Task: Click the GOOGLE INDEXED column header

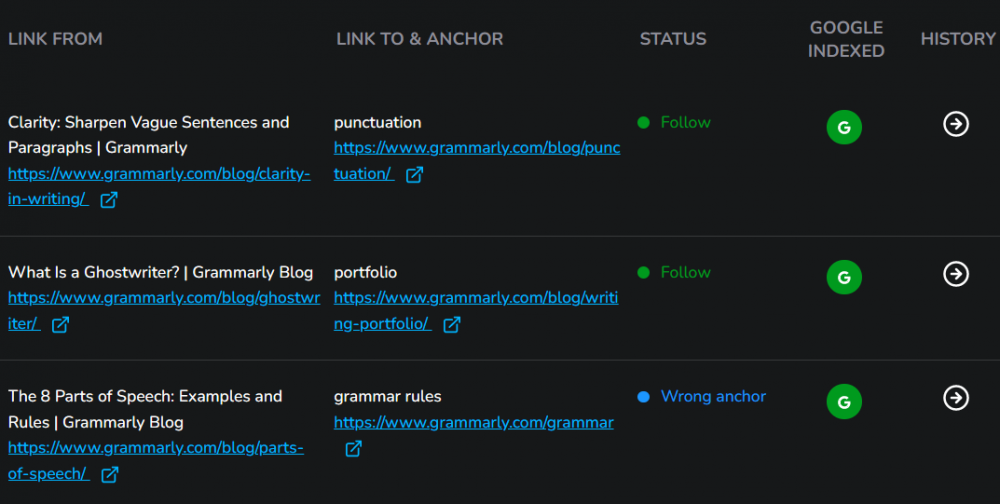Action: point(846,39)
